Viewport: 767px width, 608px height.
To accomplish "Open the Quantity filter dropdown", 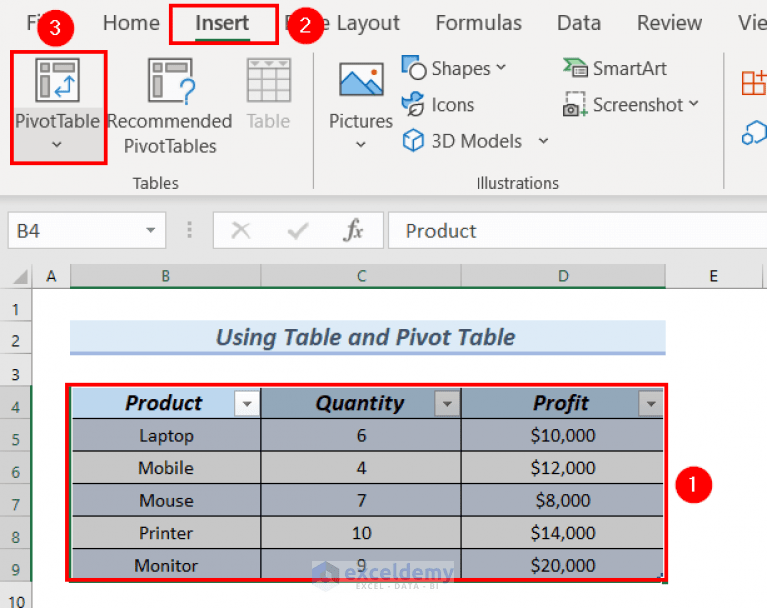I will coord(447,404).
